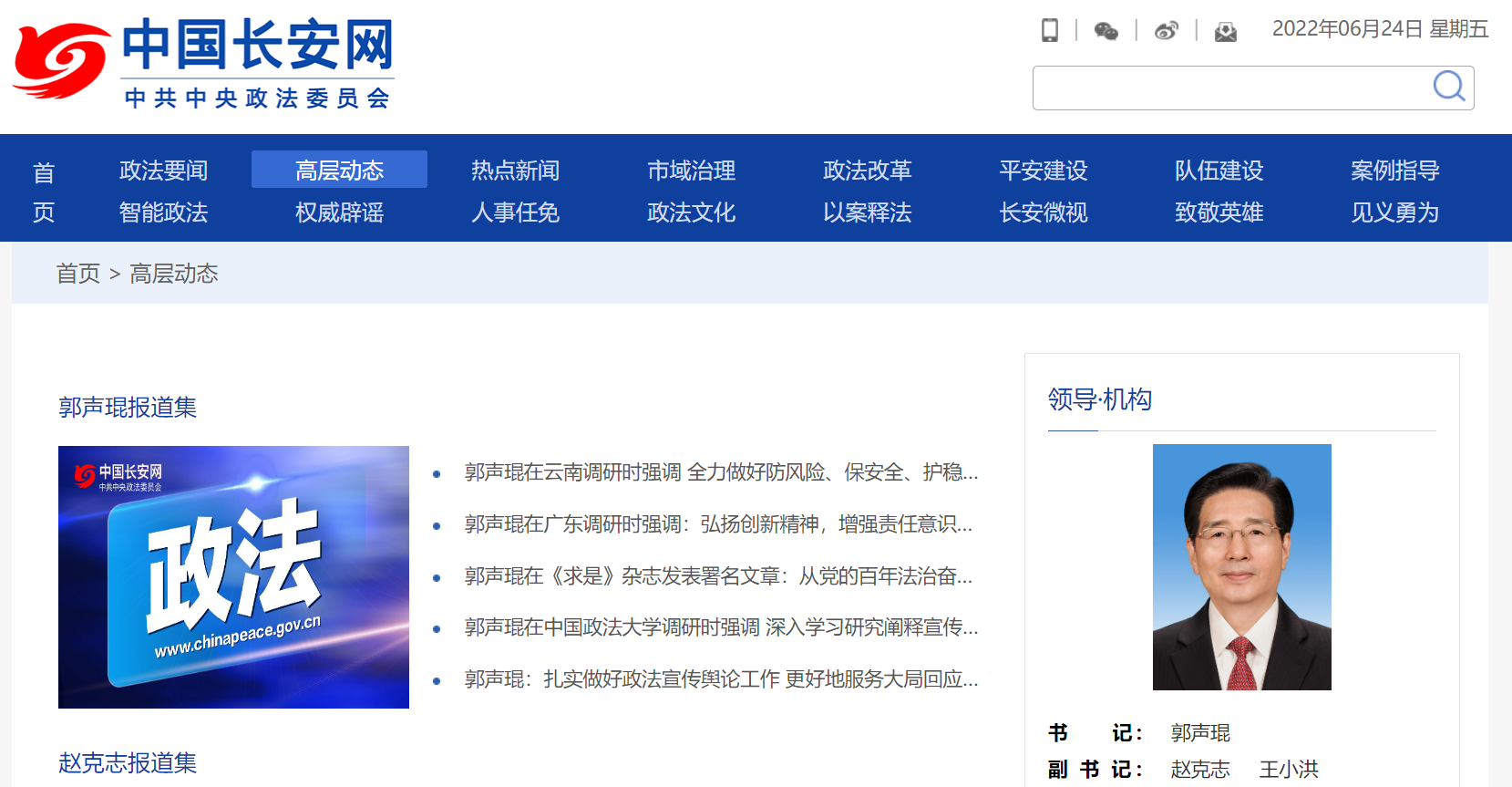Click the name 赵克志 beside 副书记
1512x787 pixels.
pos(1200,770)
